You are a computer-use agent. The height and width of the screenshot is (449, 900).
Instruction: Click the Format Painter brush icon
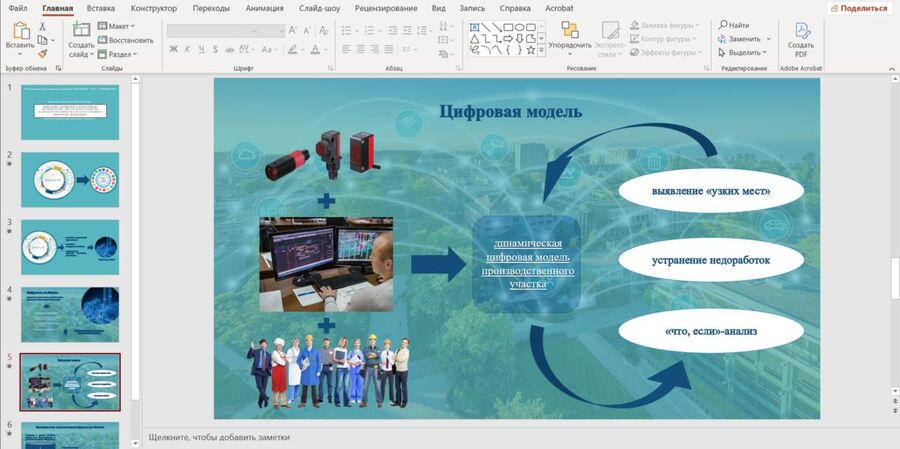43,54
